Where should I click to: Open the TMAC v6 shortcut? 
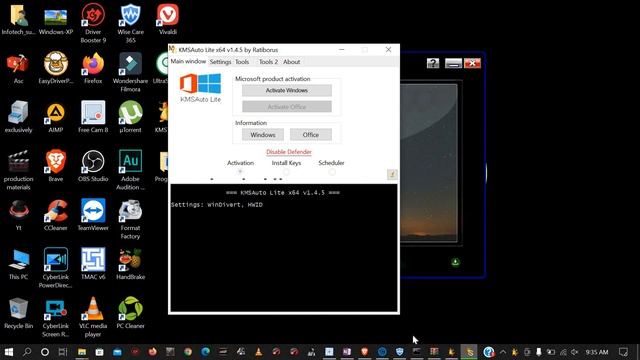pyautogui.click(x=93, y=264)
